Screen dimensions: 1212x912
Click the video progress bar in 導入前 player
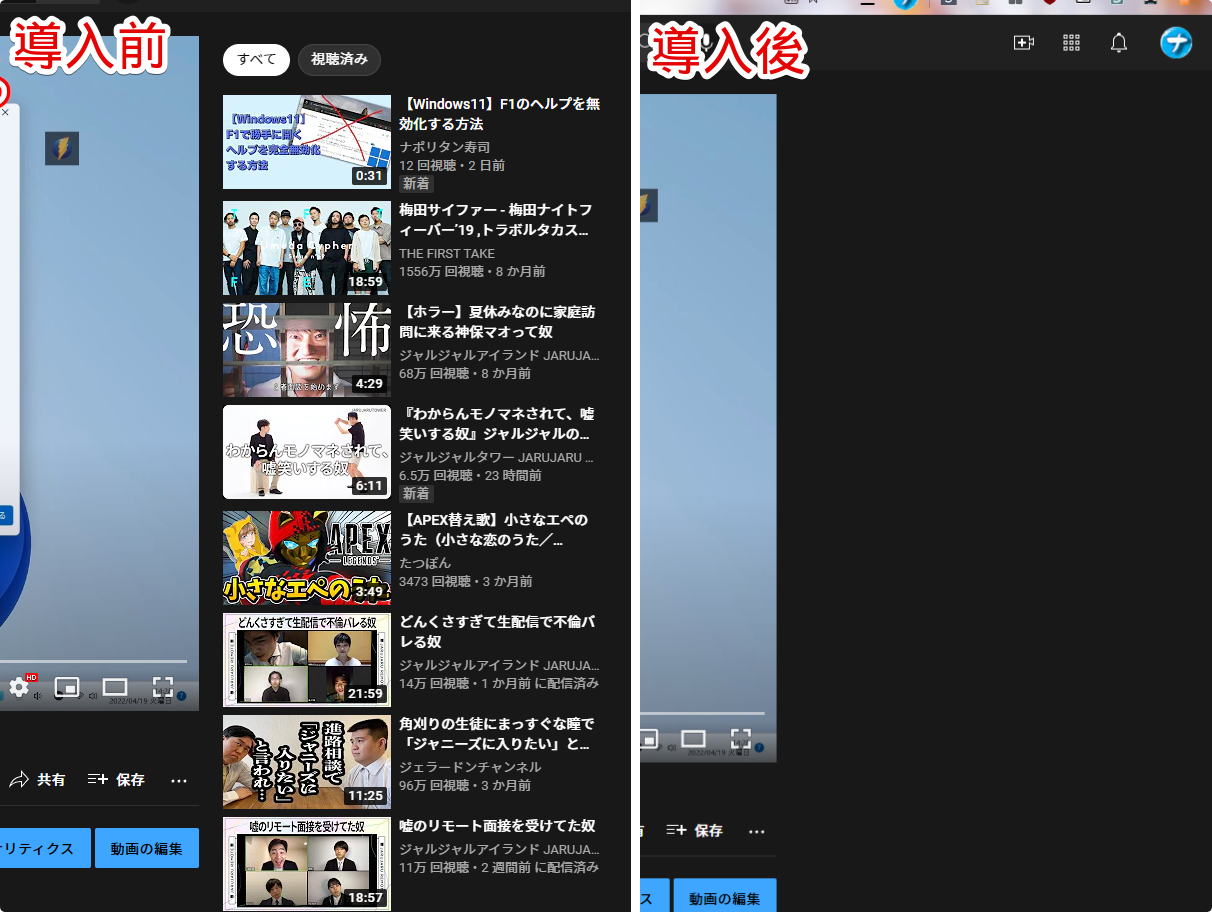(93, 661)
